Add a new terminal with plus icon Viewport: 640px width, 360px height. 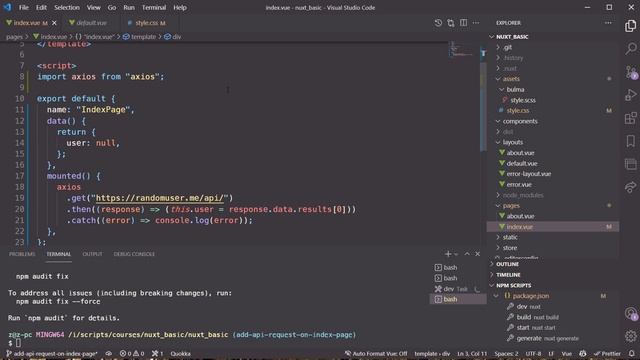coord(448,254)
